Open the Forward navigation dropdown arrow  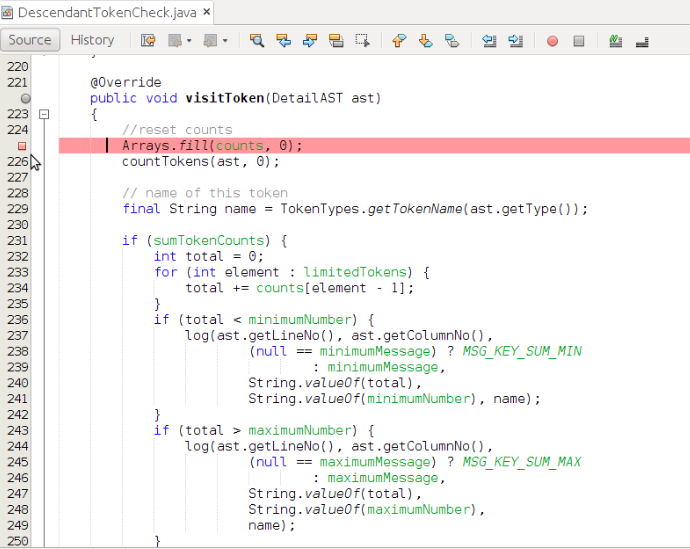[x=225, y=41]
